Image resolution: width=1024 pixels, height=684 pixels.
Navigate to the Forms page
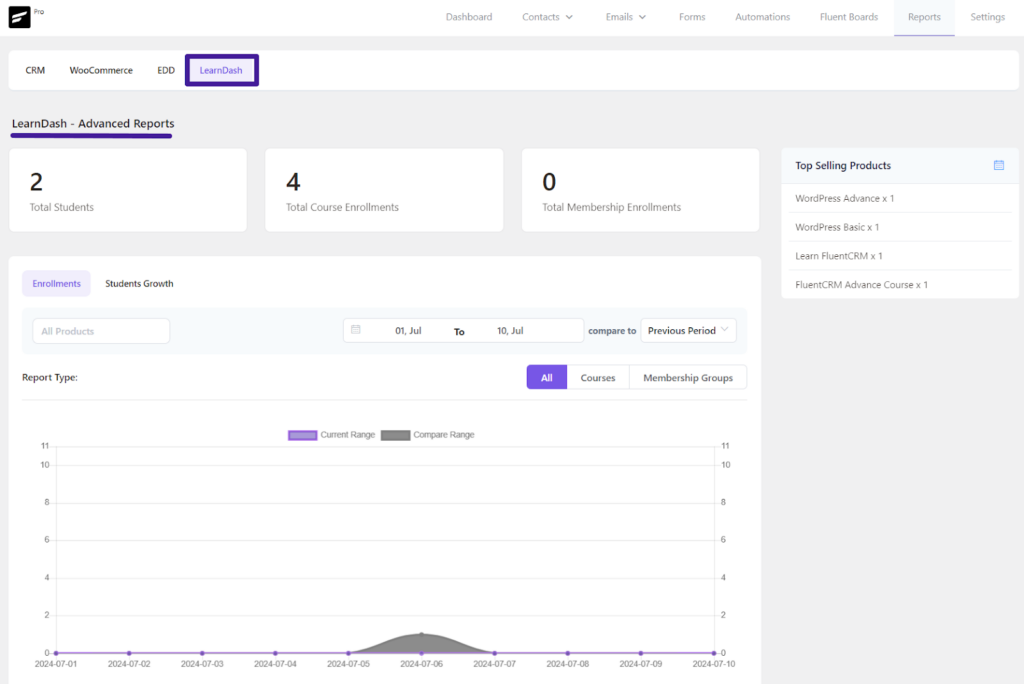(691, 17)
